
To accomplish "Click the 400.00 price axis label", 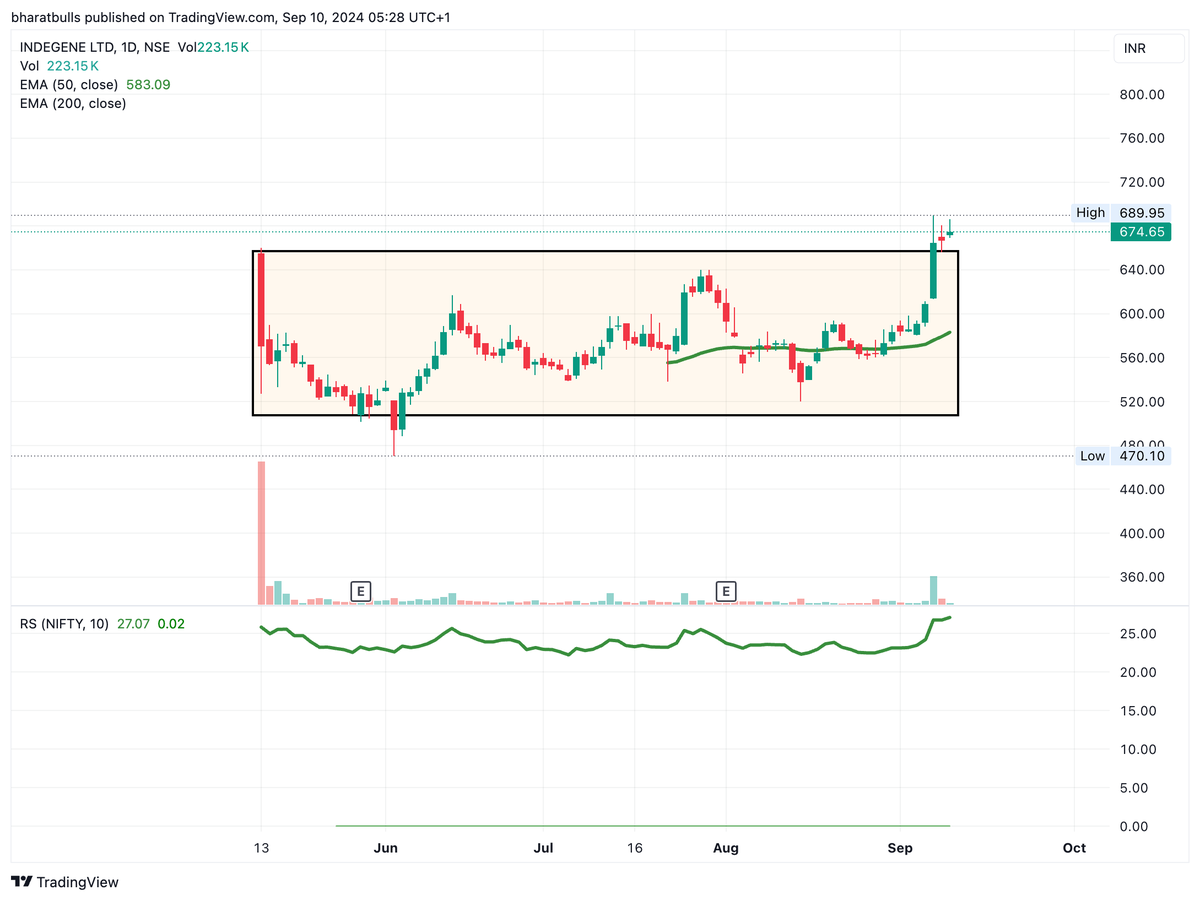I will pyautogui.click(x=1143, y=534).
